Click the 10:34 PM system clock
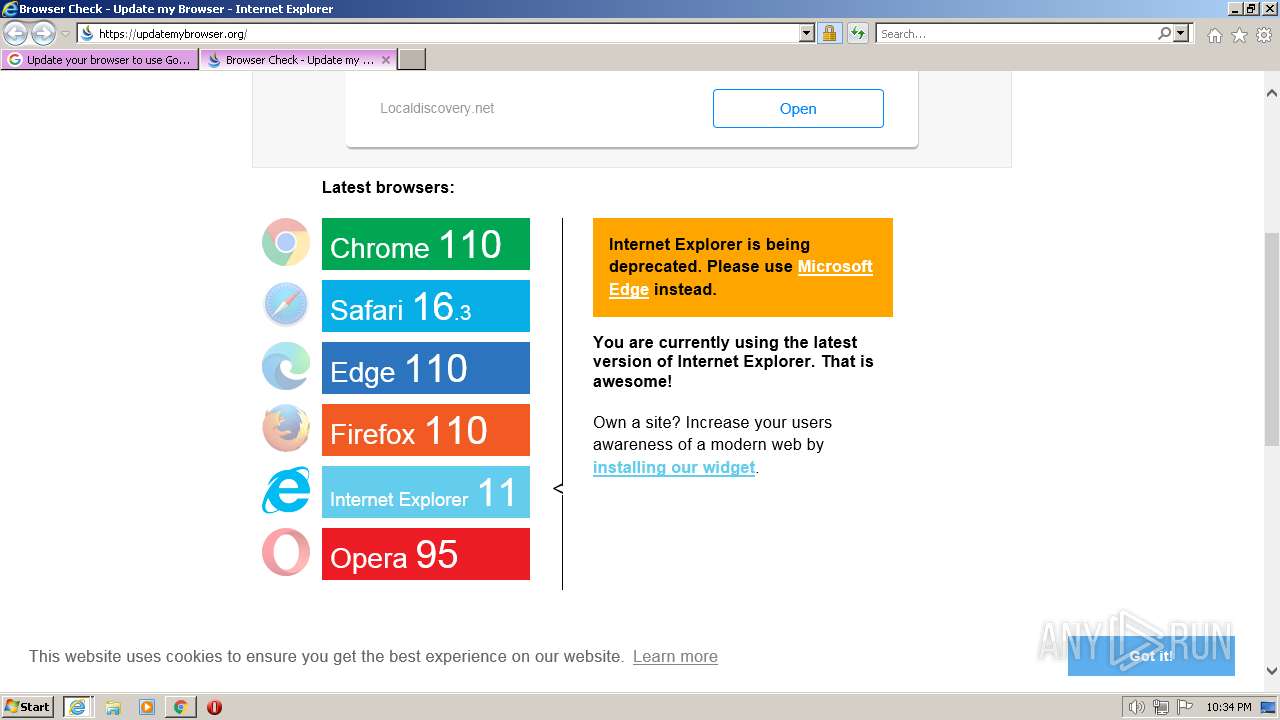The height and width of the screenshot is (720, 1280). [x=1229, y=707]
